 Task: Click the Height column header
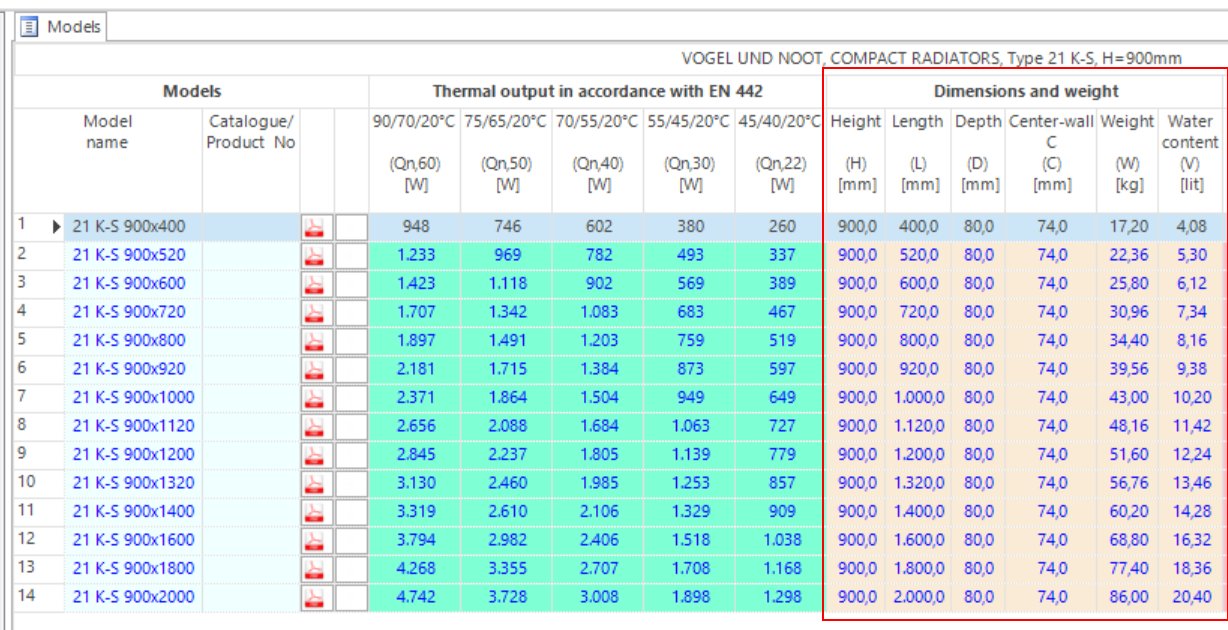[857, 158]
